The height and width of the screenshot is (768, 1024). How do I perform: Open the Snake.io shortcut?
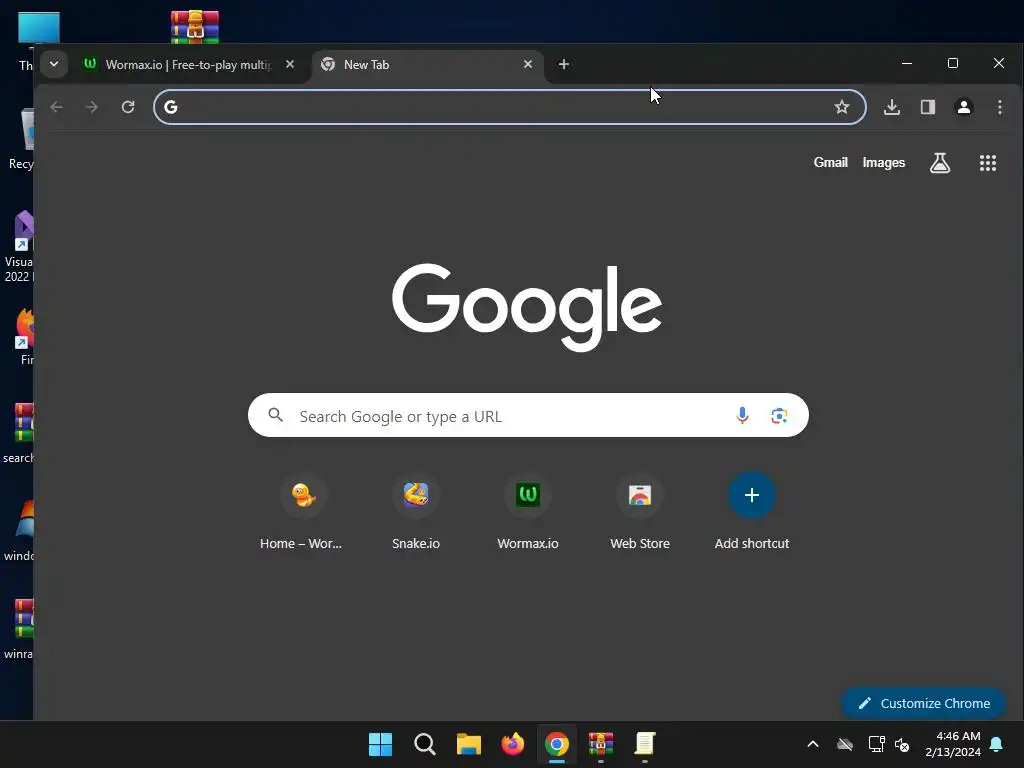pyautogui.click(x=416, y=513)
